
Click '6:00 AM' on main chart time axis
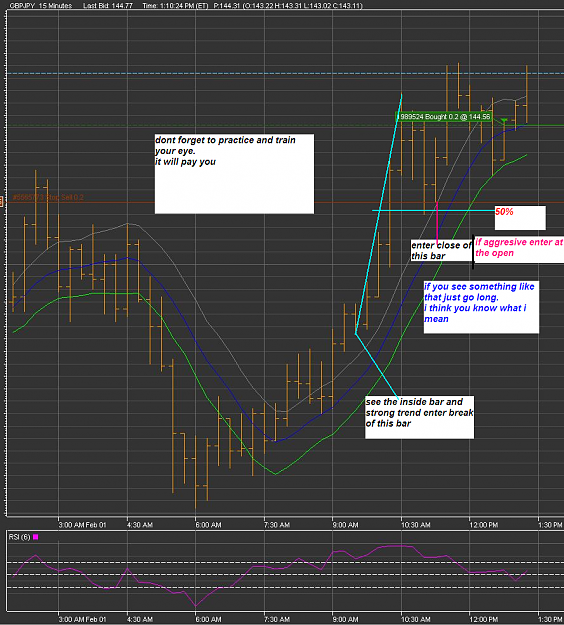pos(208,525)
